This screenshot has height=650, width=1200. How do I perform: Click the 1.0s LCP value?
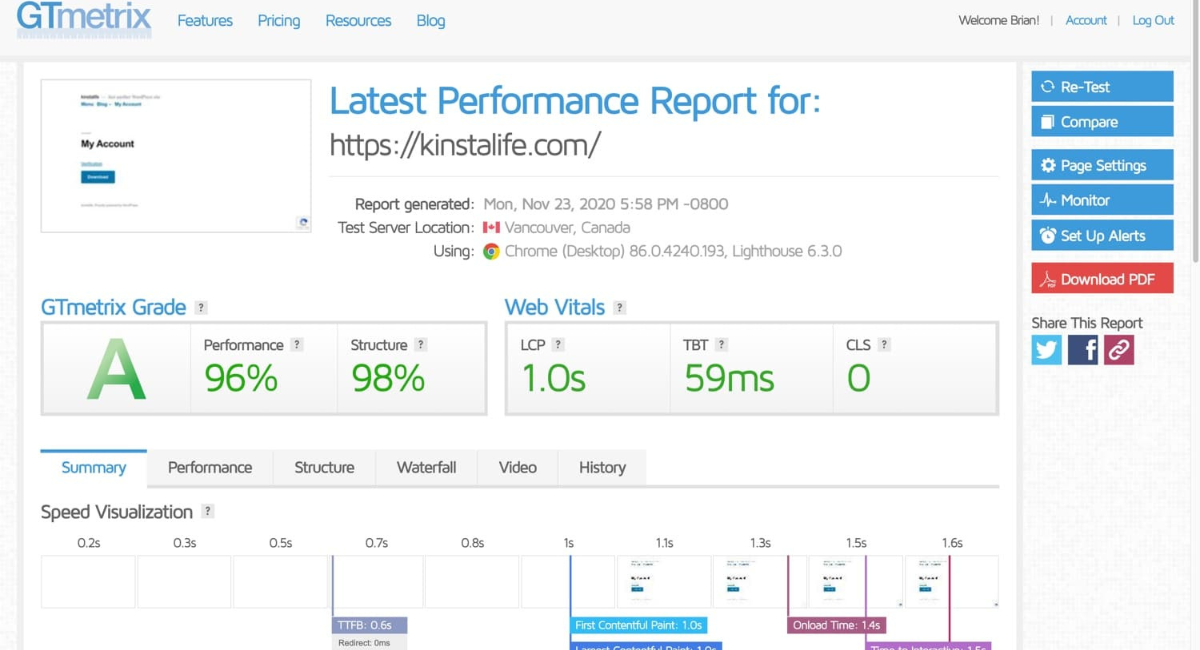553,379
